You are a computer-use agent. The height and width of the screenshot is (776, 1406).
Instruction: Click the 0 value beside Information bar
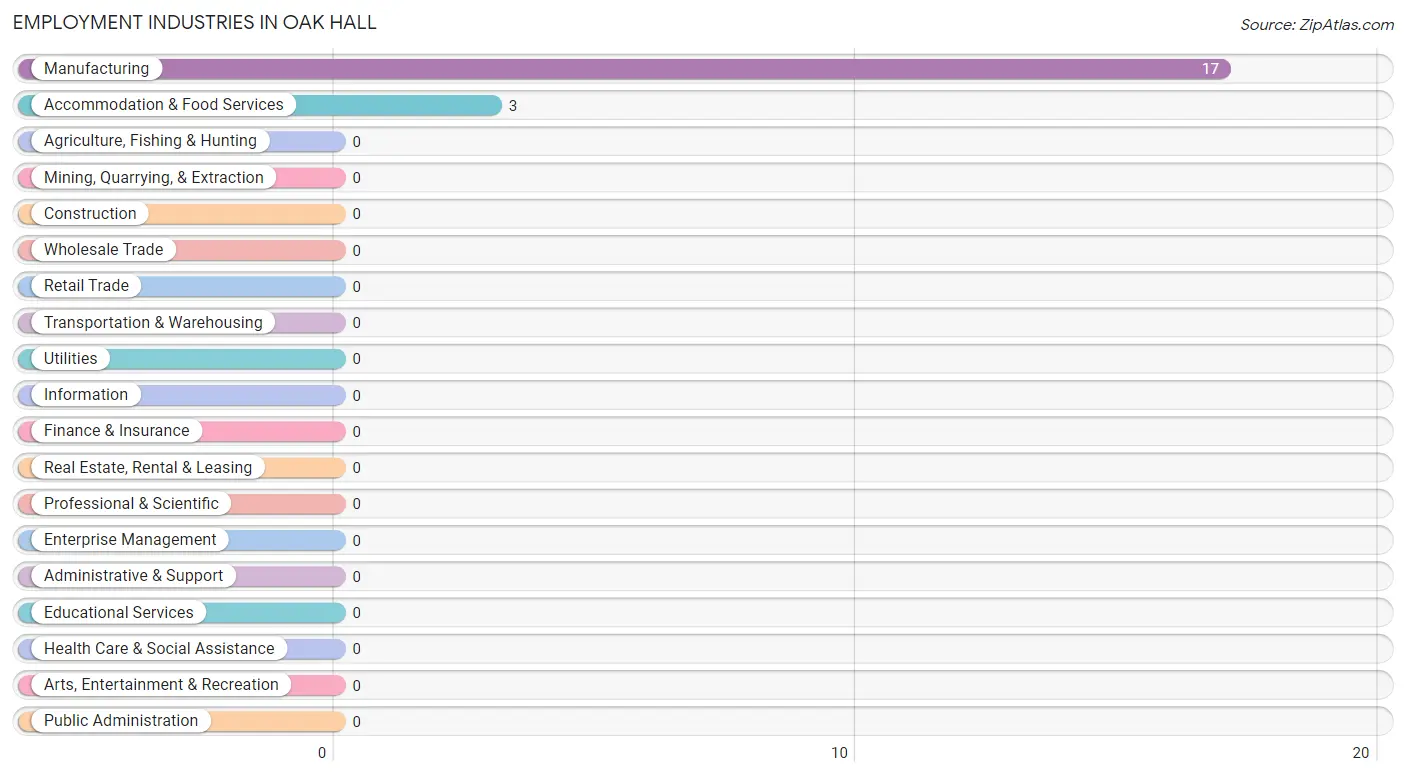[356, 395]
